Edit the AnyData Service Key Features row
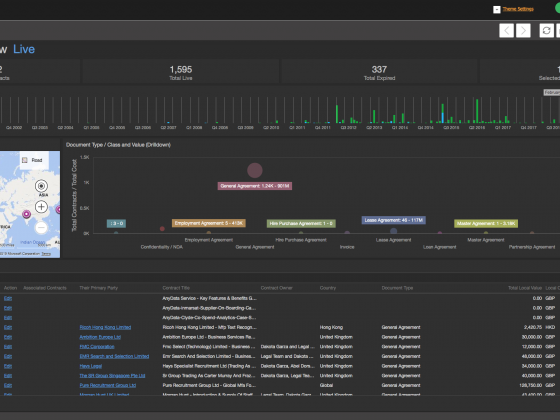 8,298
